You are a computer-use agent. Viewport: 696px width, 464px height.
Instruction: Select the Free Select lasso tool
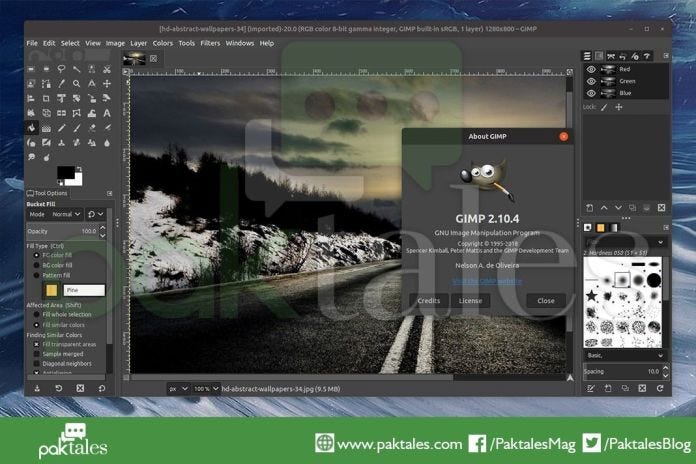point(61,69)
